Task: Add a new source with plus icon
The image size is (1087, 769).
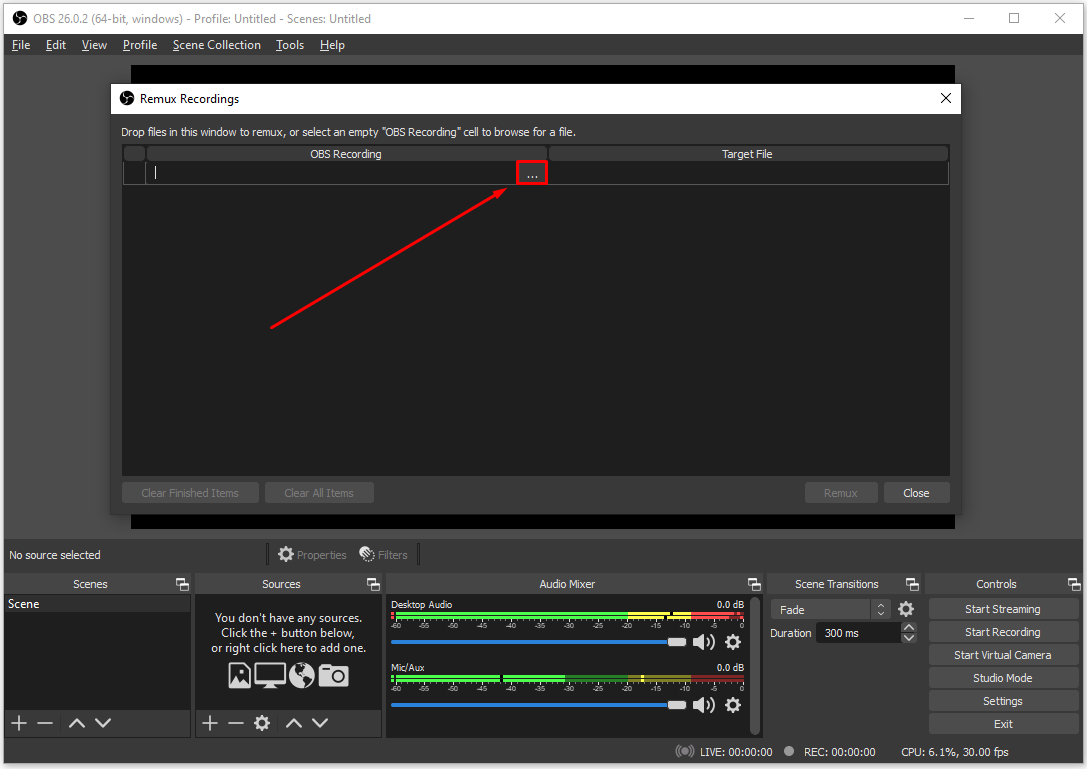Action: click(x=210, y=723)
